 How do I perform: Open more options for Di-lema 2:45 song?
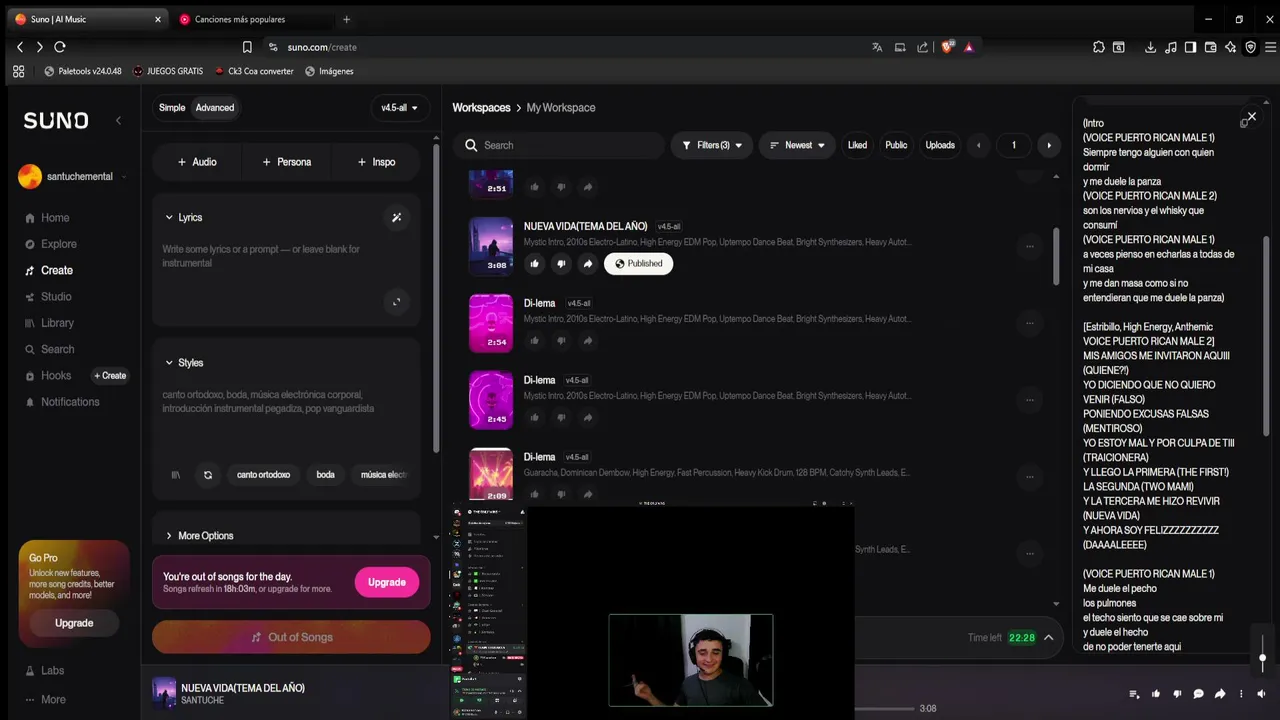(x=1030, y=400)
